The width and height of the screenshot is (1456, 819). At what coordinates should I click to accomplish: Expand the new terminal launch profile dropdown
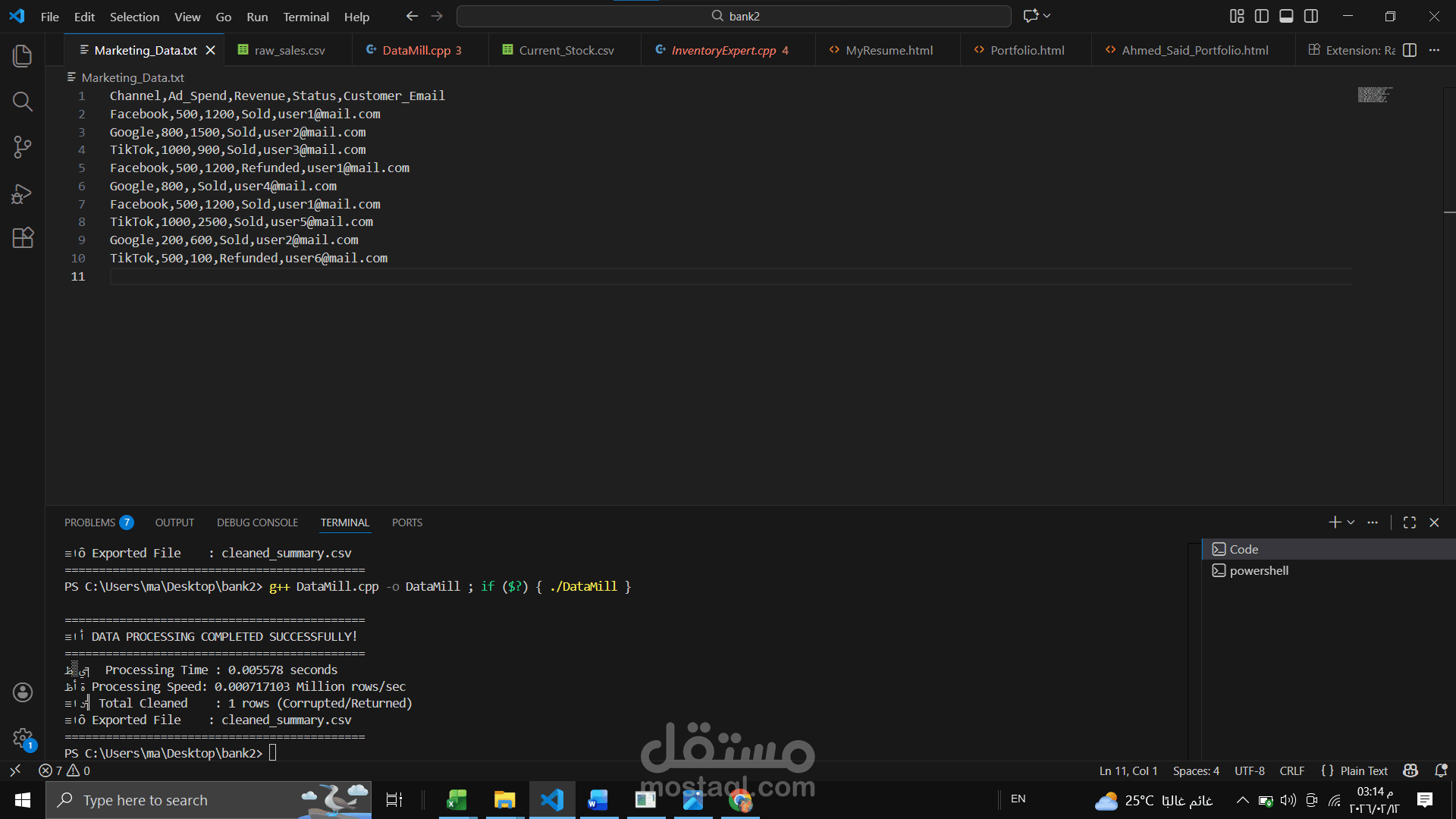point(1351,522)
